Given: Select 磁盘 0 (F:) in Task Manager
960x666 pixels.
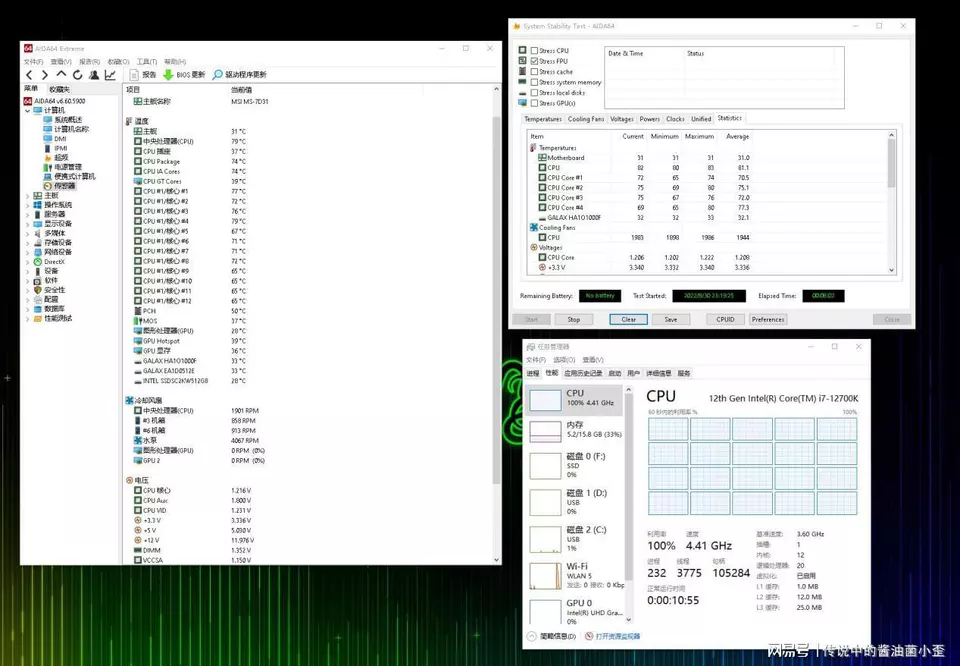Looking at the screenshot, I should click(576, 465).
